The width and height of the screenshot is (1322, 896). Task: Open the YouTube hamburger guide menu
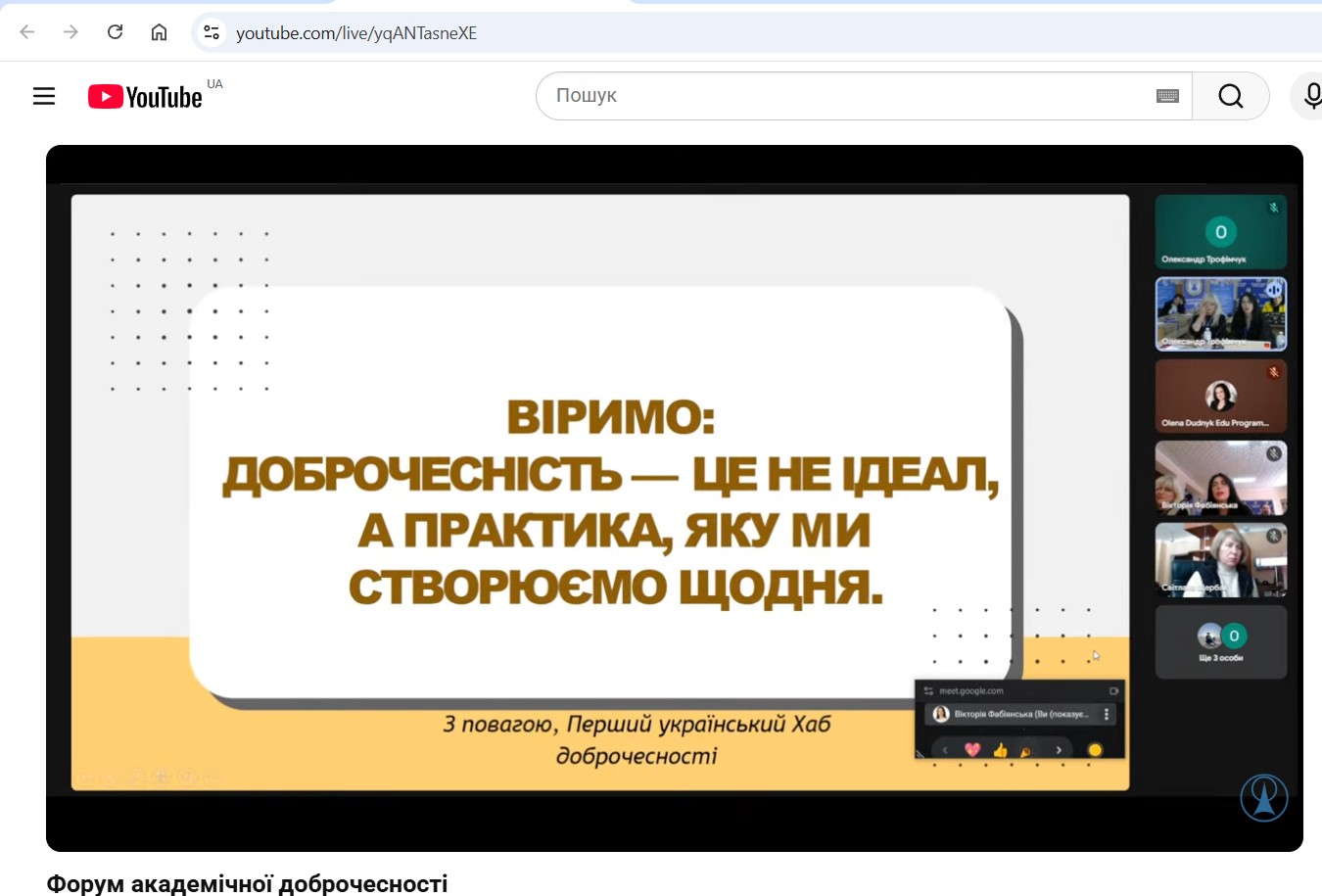pos(44,96)
